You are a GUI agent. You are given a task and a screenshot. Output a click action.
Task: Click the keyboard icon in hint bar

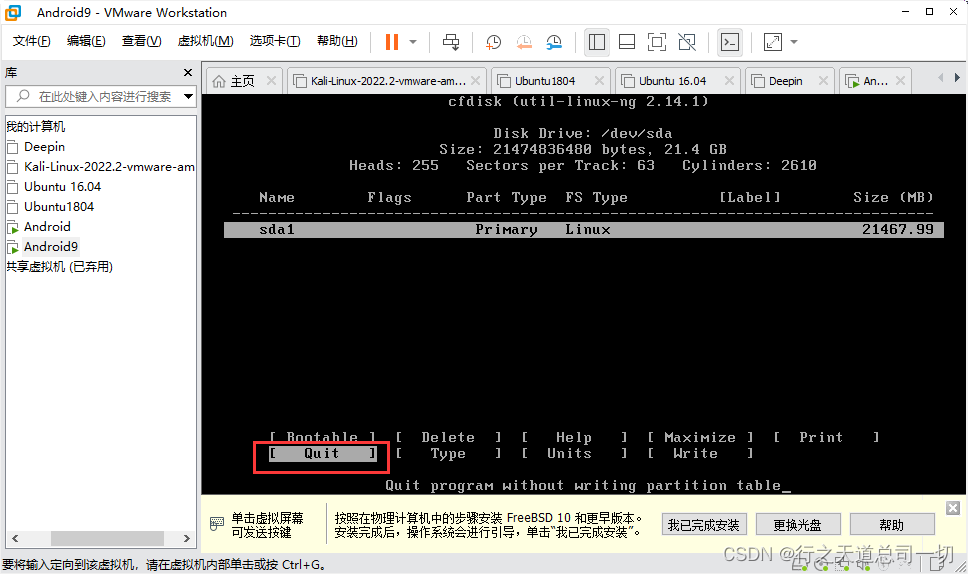pyautogui.click(x=217, y=524)
